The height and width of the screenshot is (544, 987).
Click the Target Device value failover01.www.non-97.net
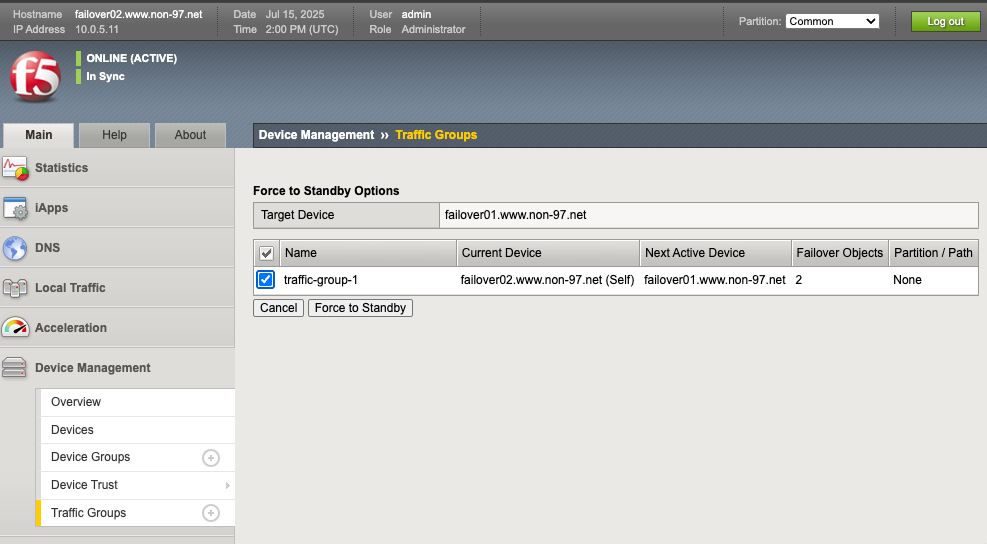coord(515,215)
